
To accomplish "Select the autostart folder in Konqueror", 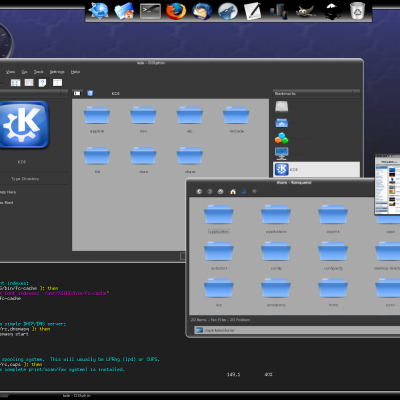I will point(219,256).
